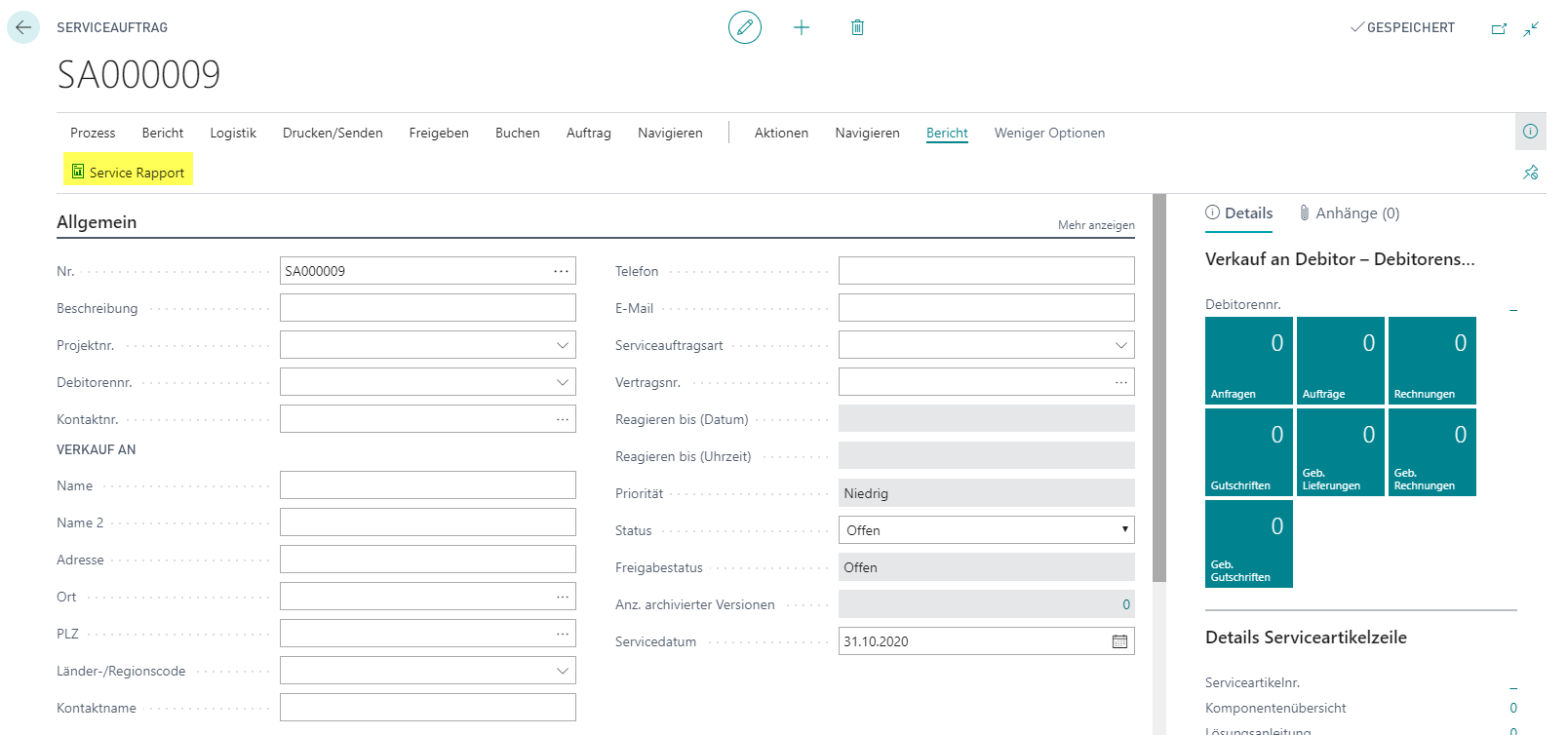Click Komponentenübersicht value 0

1513,708
